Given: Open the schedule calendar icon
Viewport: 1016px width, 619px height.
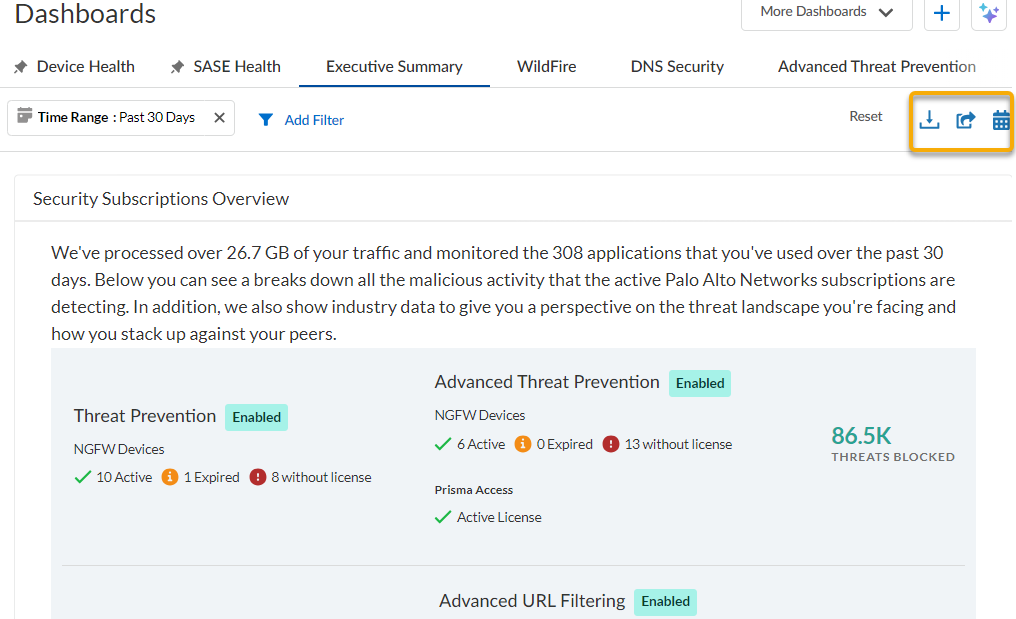Looking at the screenshot, I should pos(1001,120).
